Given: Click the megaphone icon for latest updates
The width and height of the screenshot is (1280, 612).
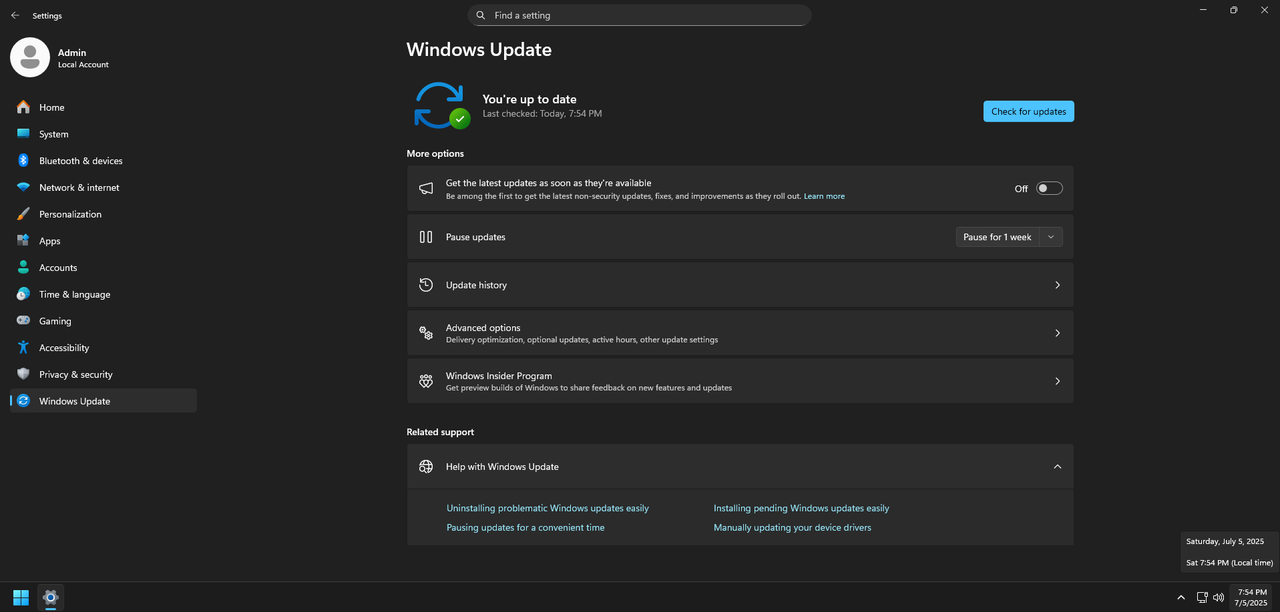Looking at the screenshot, I should [426, 189].
